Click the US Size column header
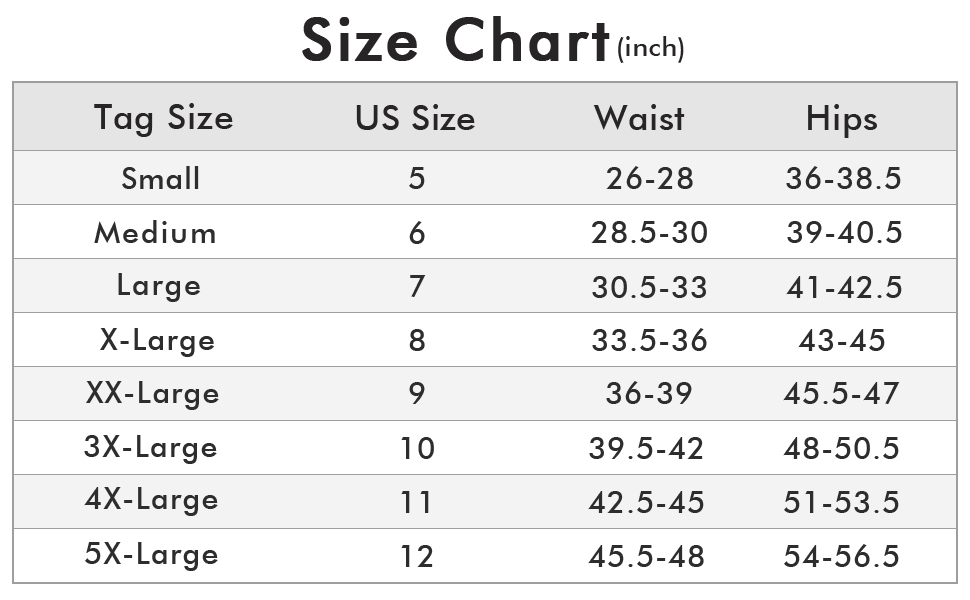Image resolution: width=970 pixels, height=600 pixels. pyautogui.click(x=415, y=118)
